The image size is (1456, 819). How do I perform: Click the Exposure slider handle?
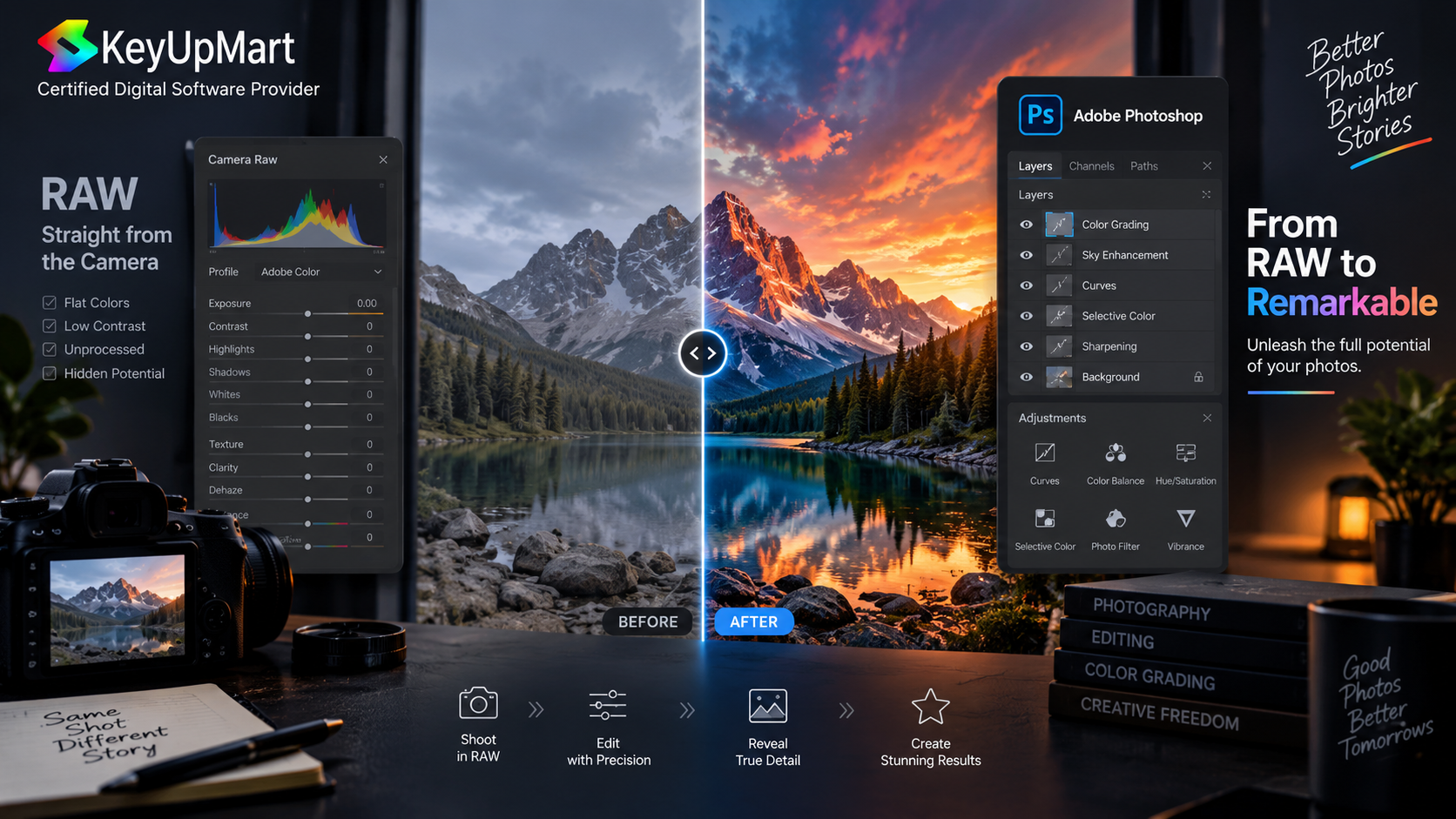pyautogui.click(x=307, y=313)
